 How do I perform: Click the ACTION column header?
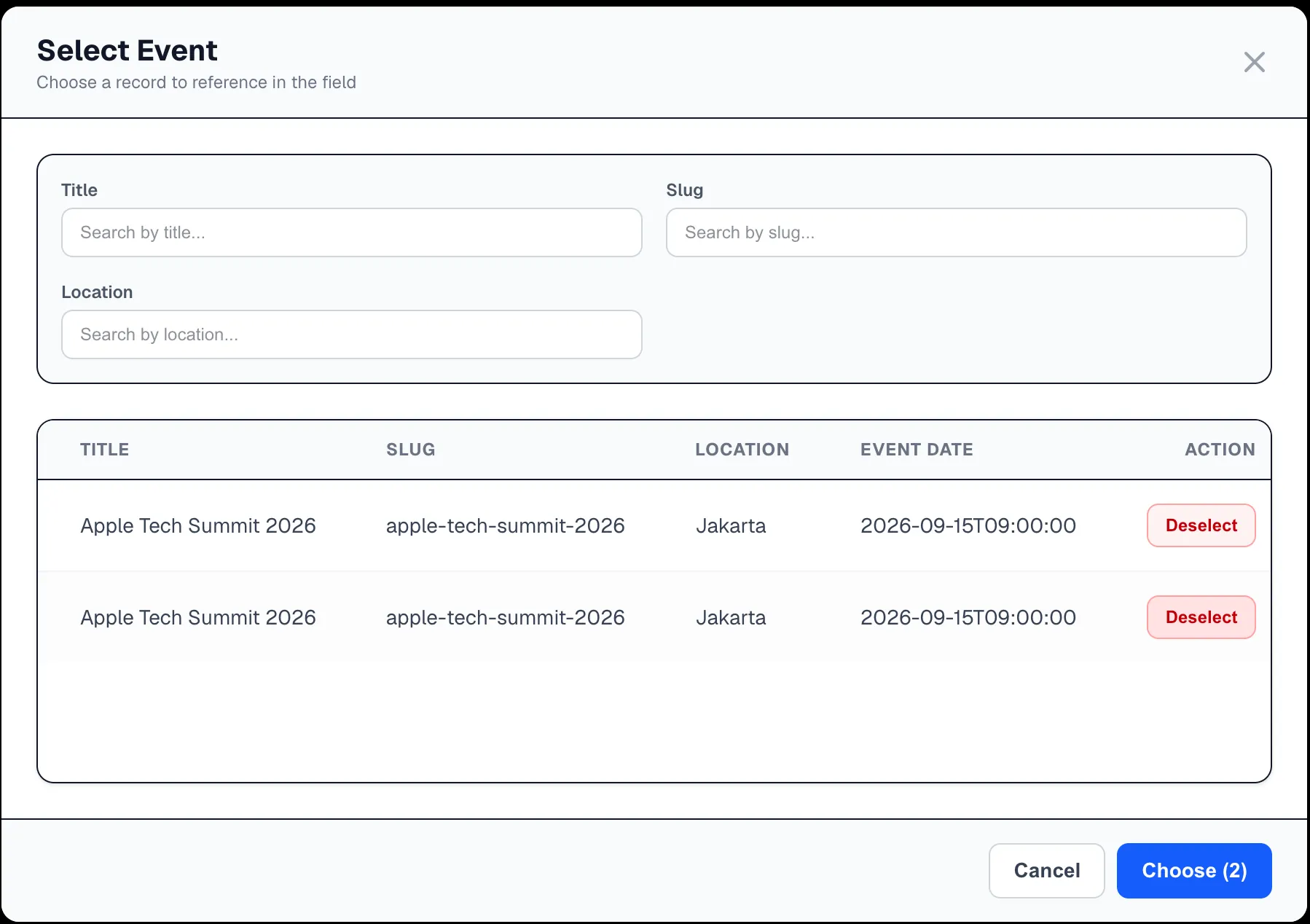click(x=1220, y=450)
